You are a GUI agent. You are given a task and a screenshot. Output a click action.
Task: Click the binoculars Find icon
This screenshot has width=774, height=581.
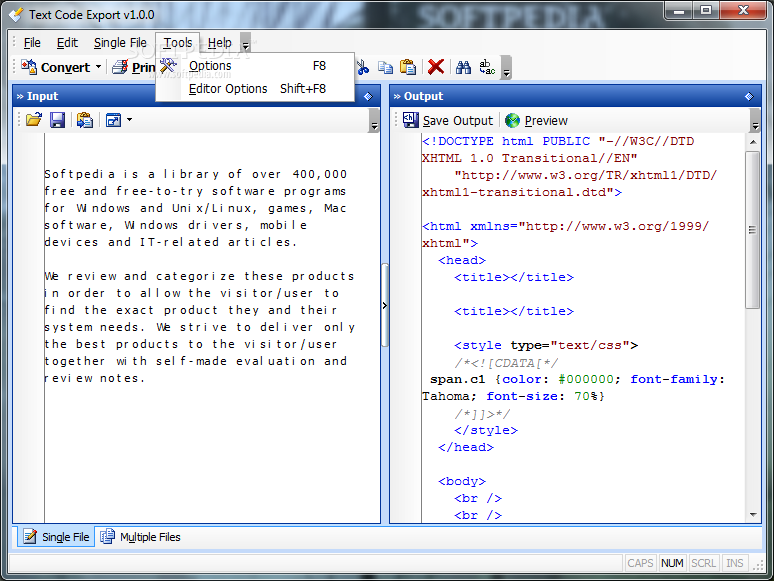click(x=463, y=67)
